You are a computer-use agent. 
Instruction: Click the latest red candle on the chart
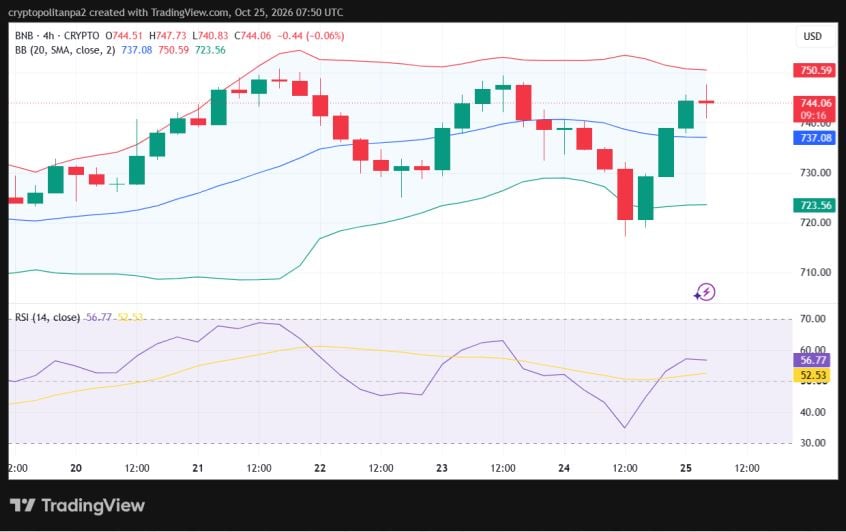(x=706, y=101)
